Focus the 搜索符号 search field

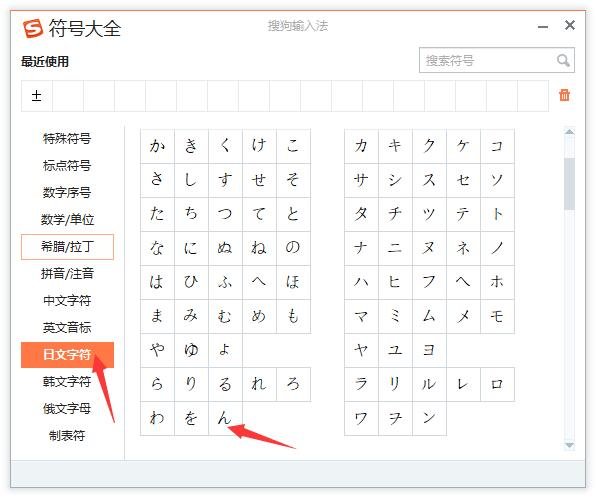[x=496, y=60]
